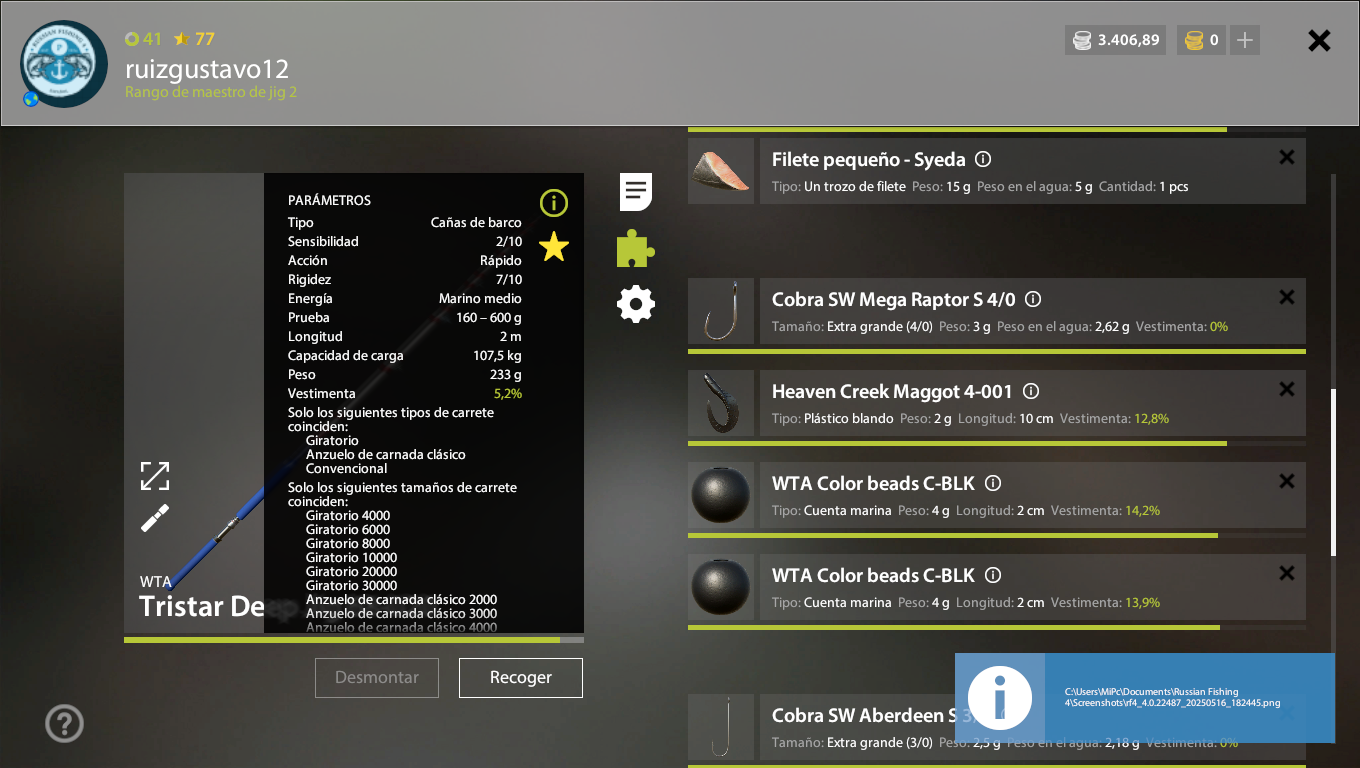Click the Rango de maestro de jig 2 text

coord(211,92)
